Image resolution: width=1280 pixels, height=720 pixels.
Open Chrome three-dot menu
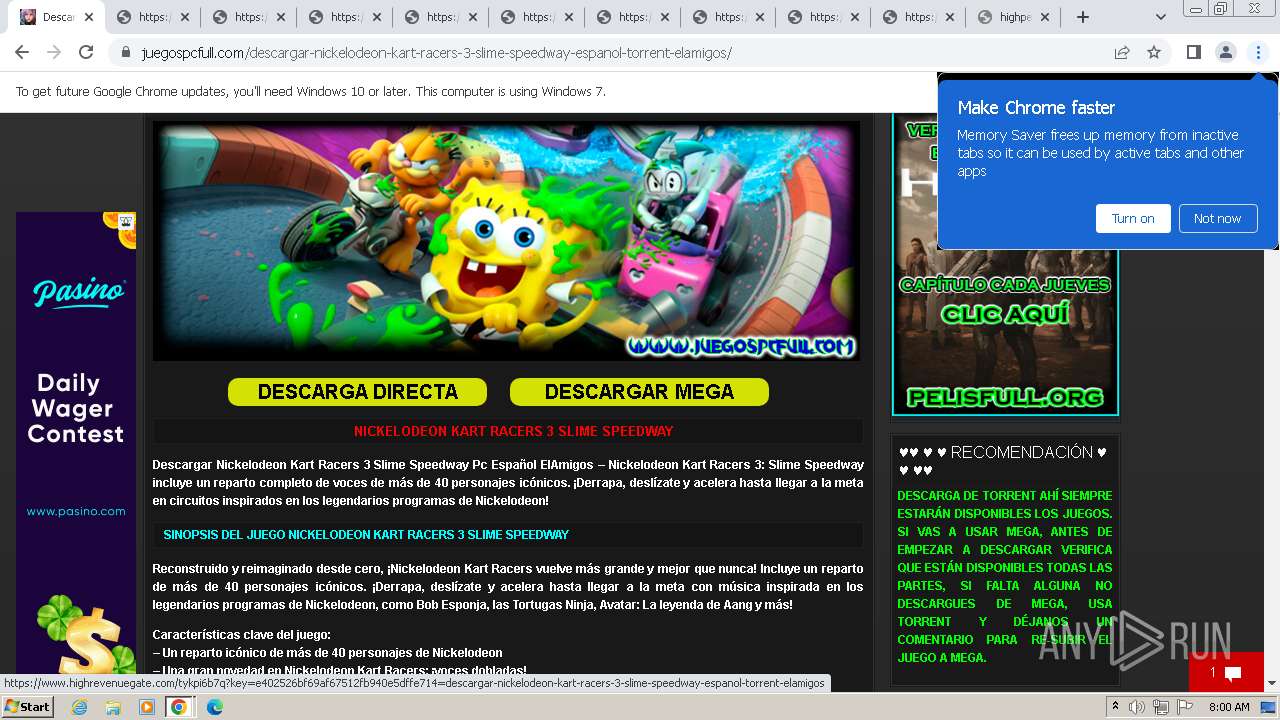(x=1258, y=52)
